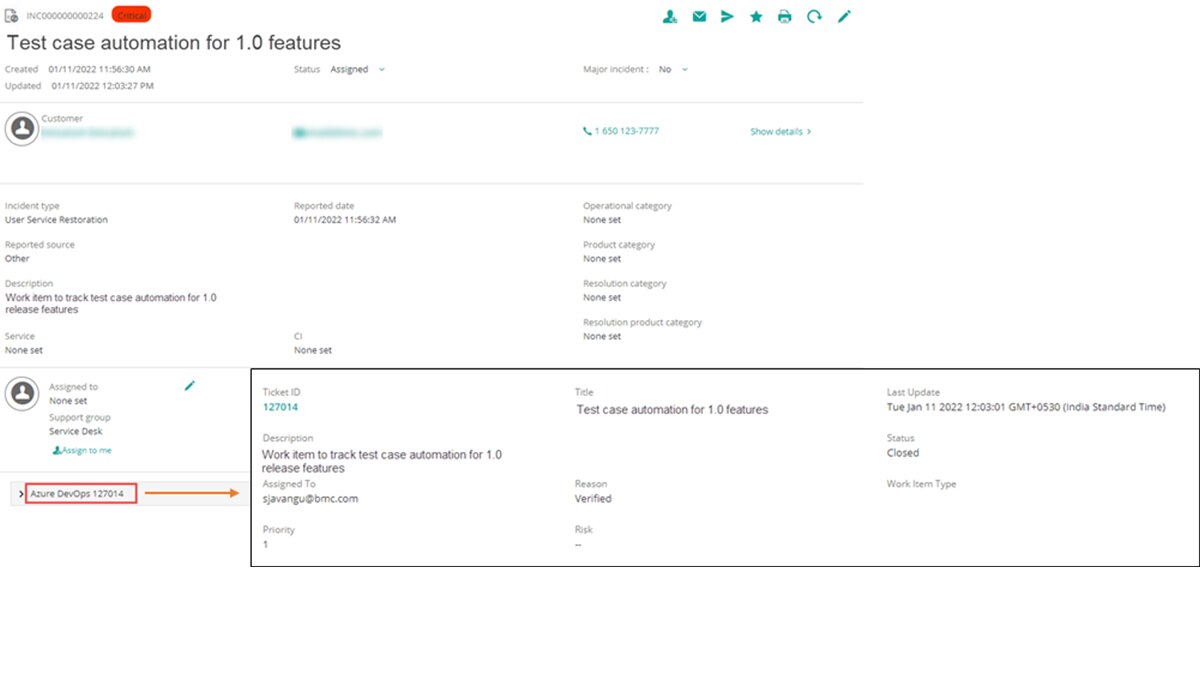
Task: Click the customer phone number 1 650 123-7777
Action: (x=621, y=131)
